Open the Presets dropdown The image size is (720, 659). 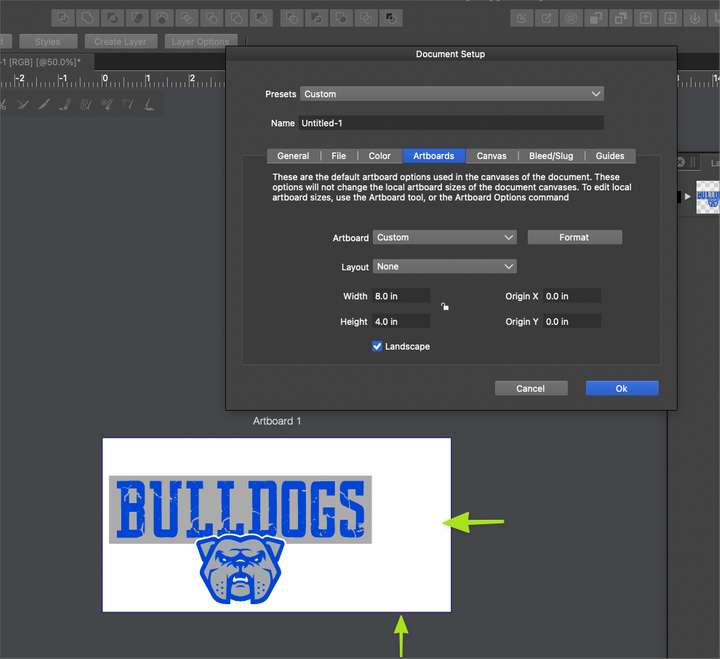[452, 94]
